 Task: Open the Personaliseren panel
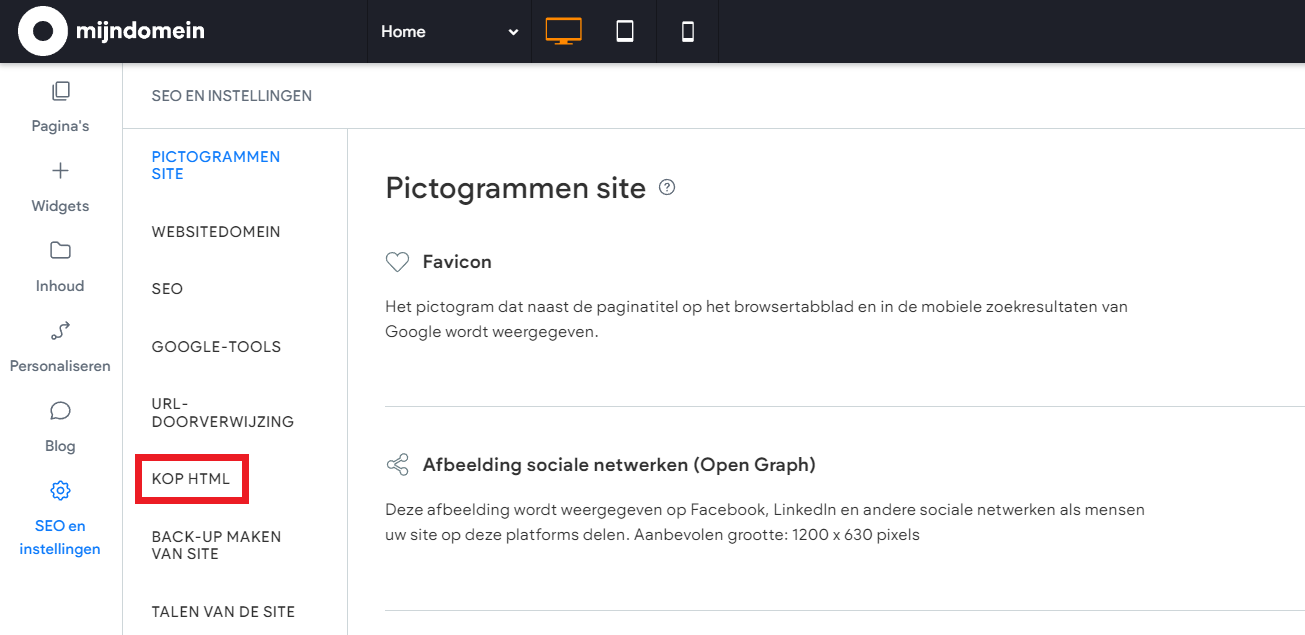click(60, 346)
